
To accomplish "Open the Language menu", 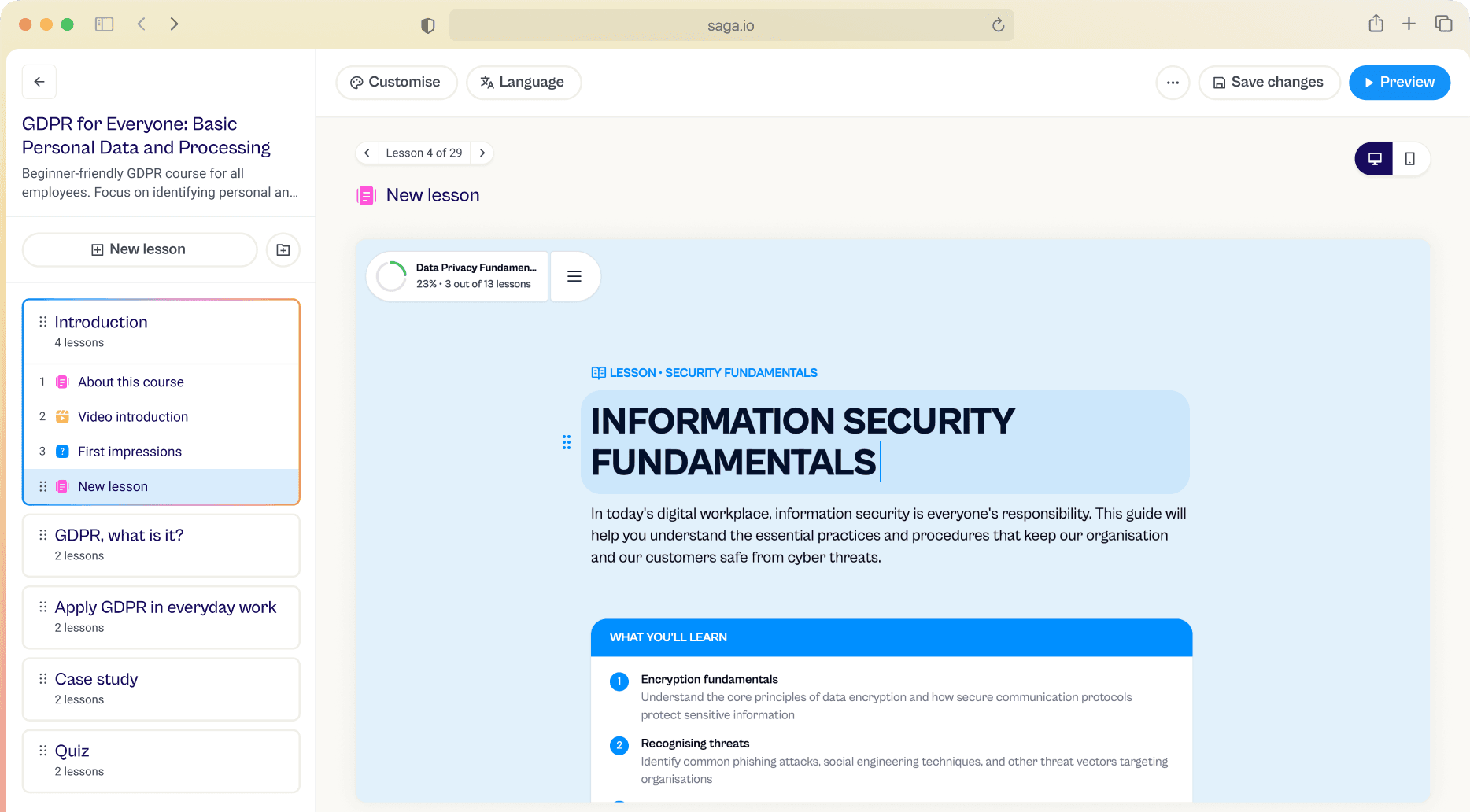I will 523,83.
